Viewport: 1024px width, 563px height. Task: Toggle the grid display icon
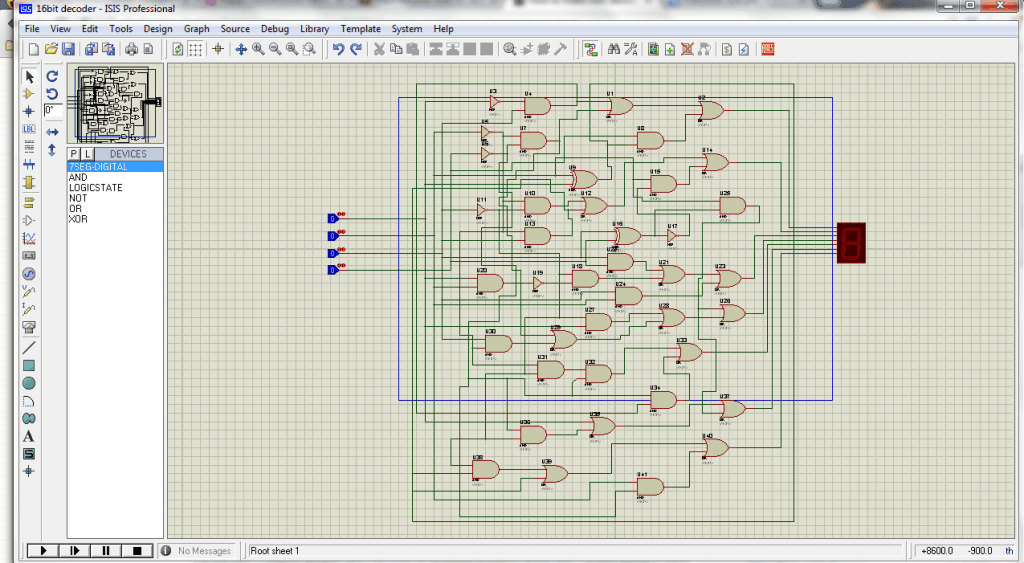196,49
